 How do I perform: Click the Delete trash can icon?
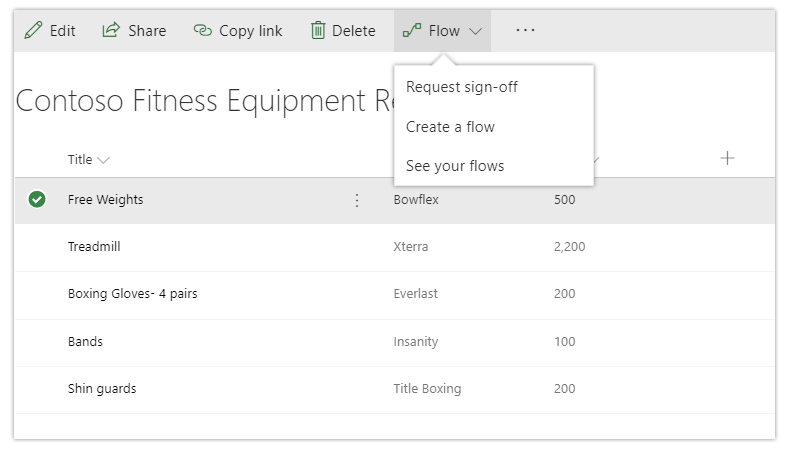tap(318, 31)
